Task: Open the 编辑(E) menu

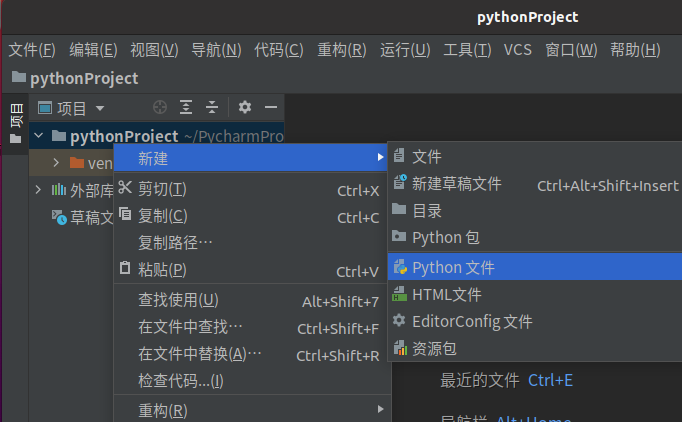Action: 93,50
